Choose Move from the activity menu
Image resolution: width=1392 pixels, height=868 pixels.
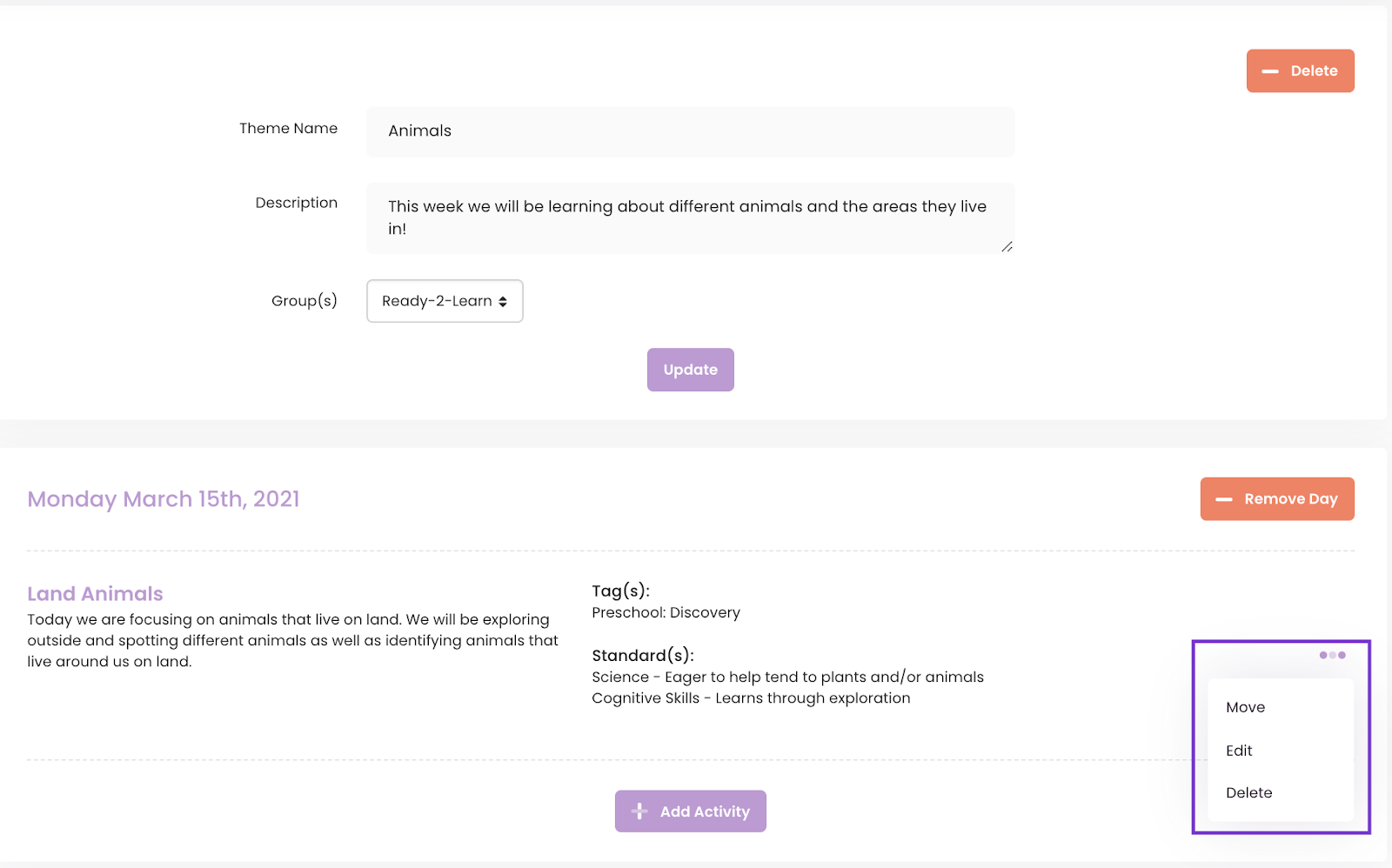pyautogui.click(x=1245, y=707)
